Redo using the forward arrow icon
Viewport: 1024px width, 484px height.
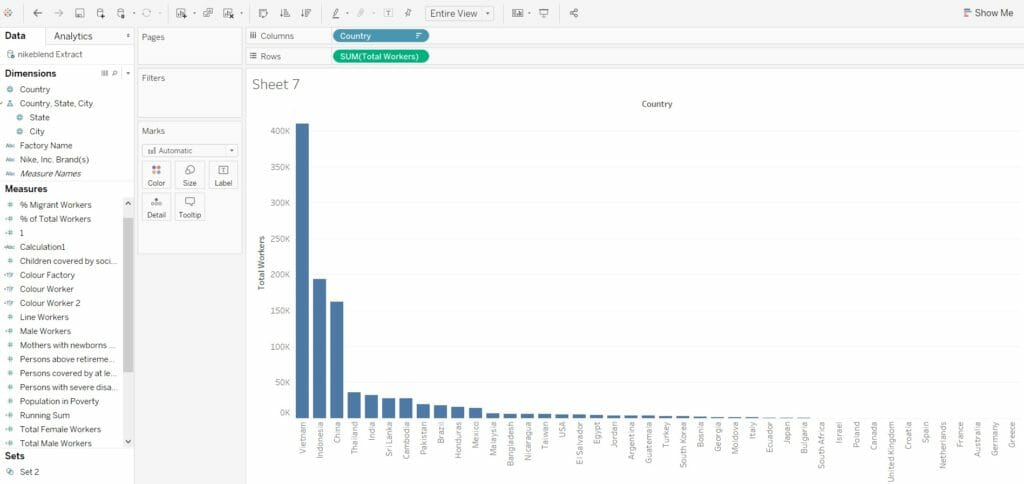[58, 13]
